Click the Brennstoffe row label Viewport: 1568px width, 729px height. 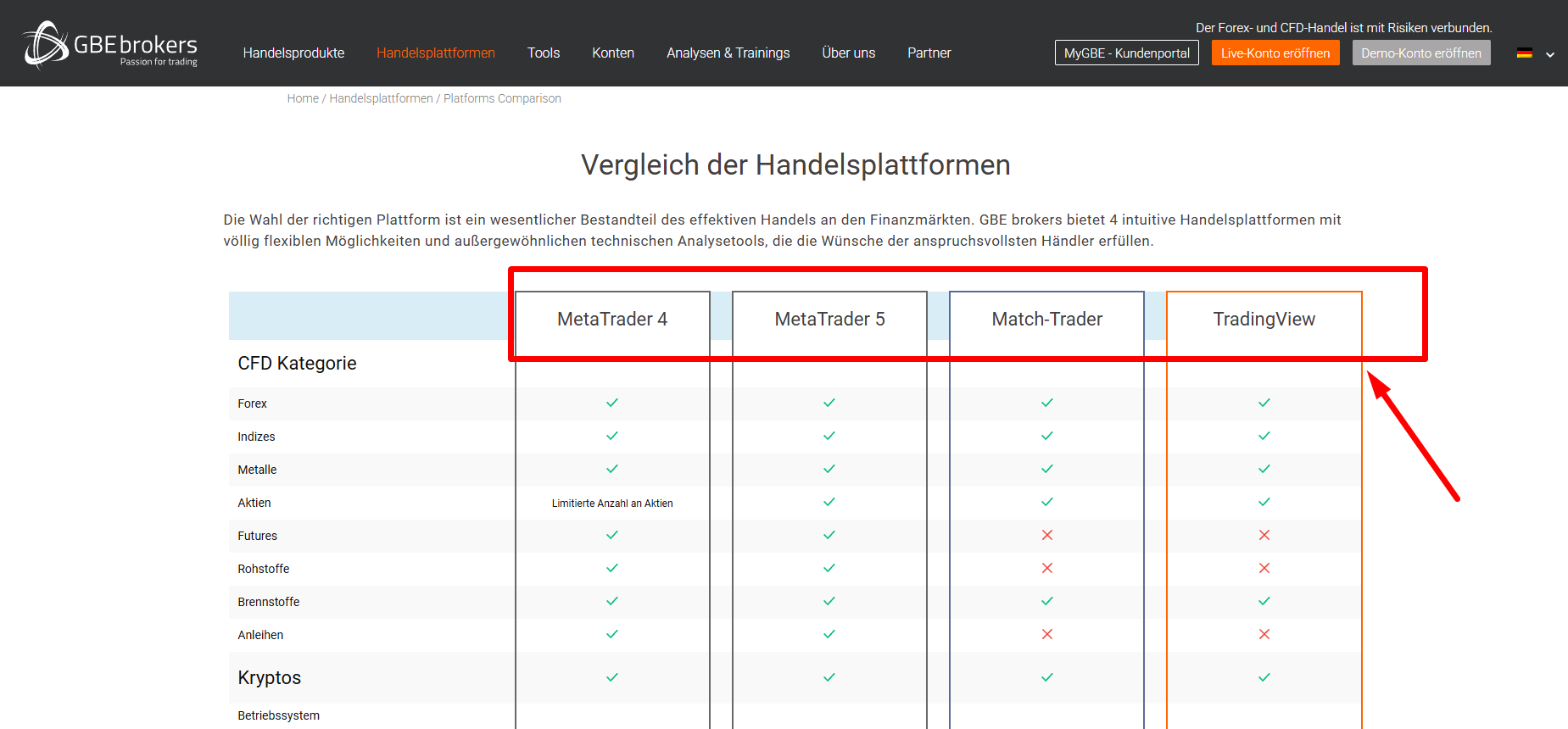coord(268,602)
